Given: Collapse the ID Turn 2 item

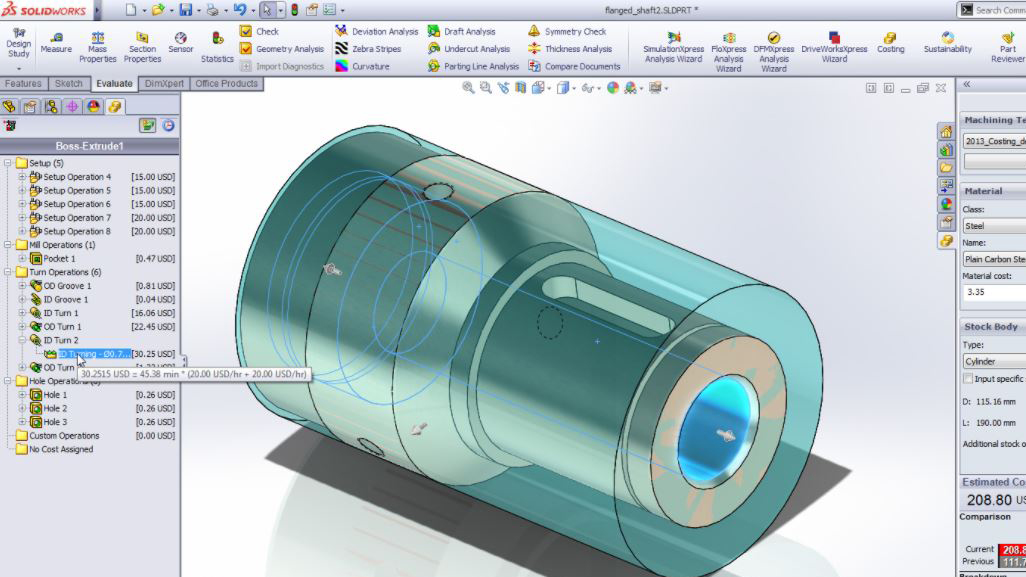Looking at the screenshot, I should 22,340.
